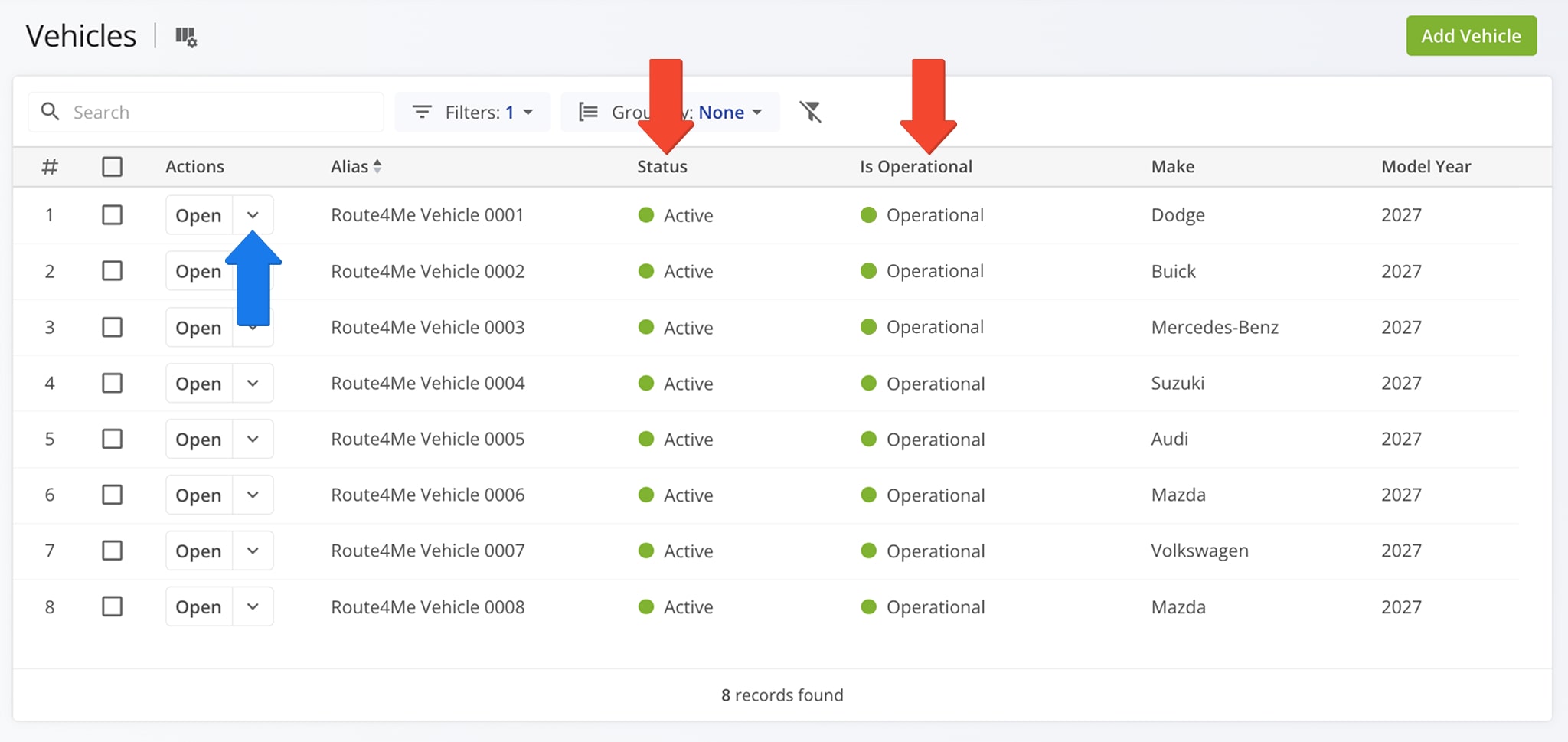The width and height of the screenshot is (1568, 742).
Task: Clear filters with the crossed funnel icon
Action: click(811, 112)
